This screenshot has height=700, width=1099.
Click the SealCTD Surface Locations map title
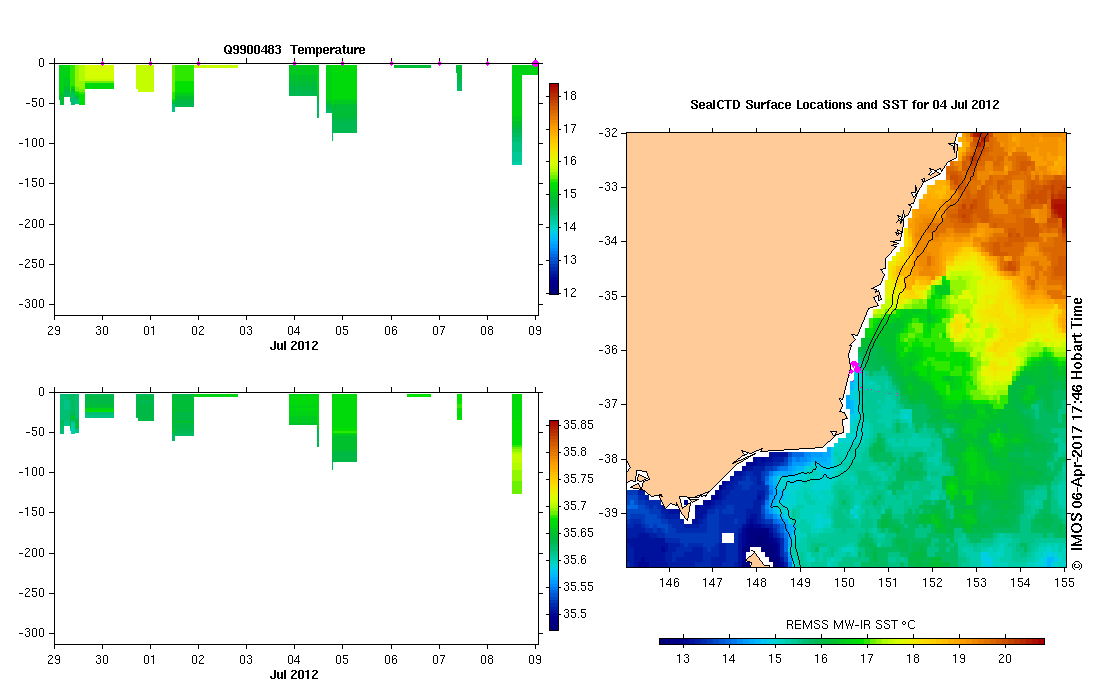(845, 104)
